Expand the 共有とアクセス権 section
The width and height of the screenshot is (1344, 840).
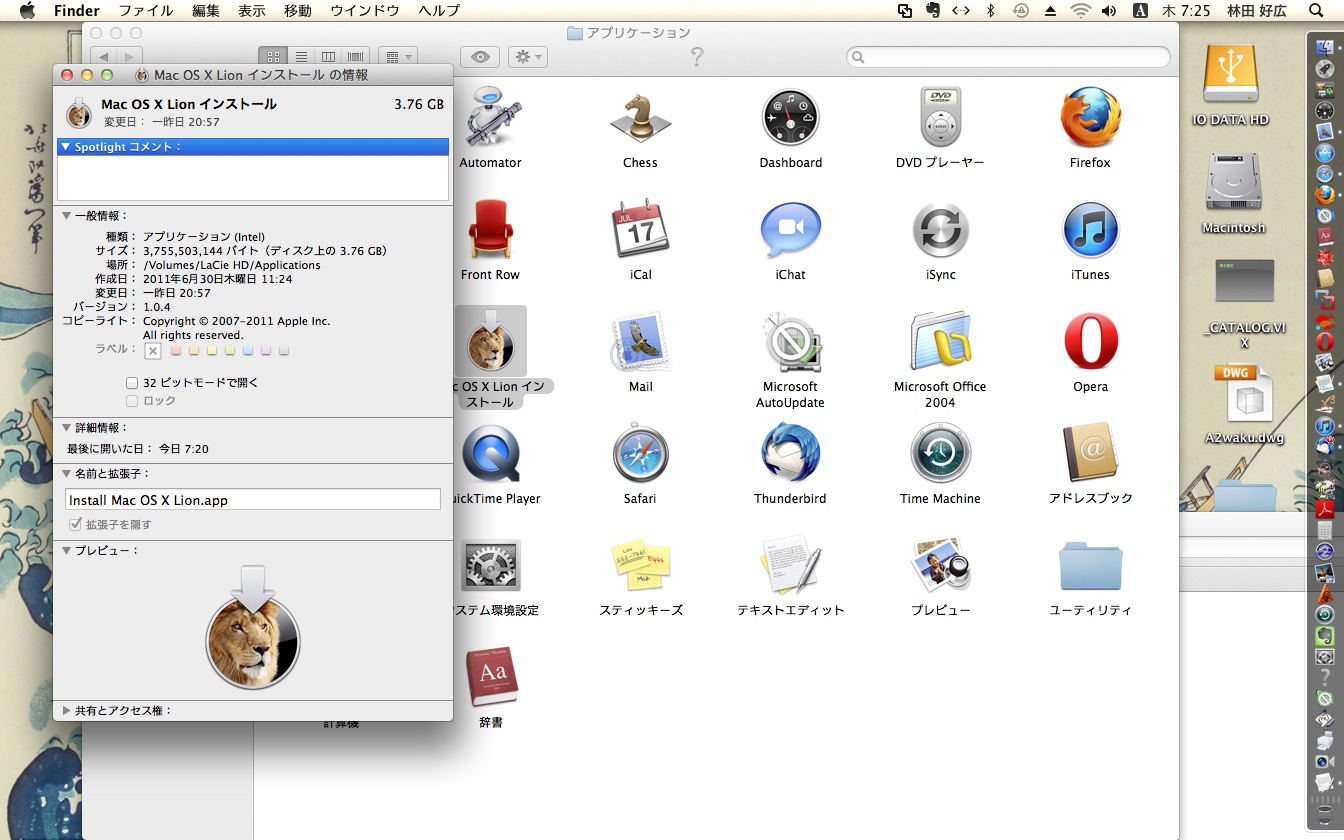click(x=67, y=711)
